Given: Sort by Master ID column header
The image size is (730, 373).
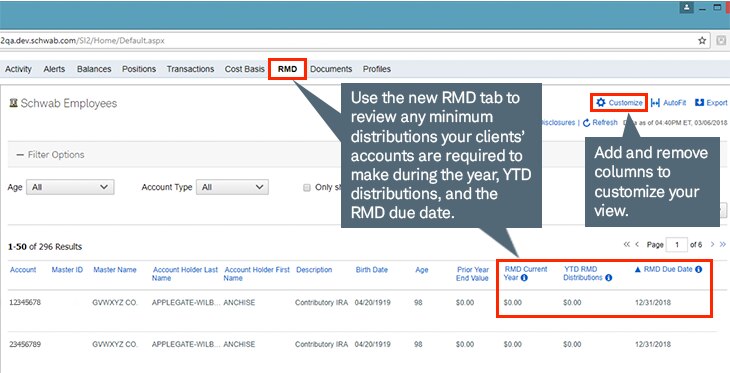Looking at the screenshot, I should [x=67, y=270].
